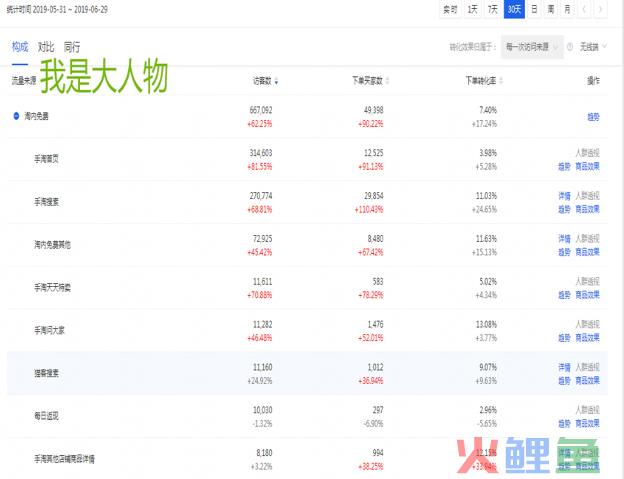Select the 日 granularity button

(x=534, y=9)
